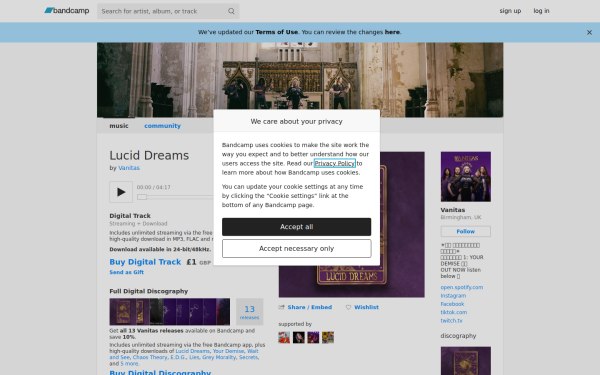Click the 'discography' sidebar heading

[x=458, y=336]
